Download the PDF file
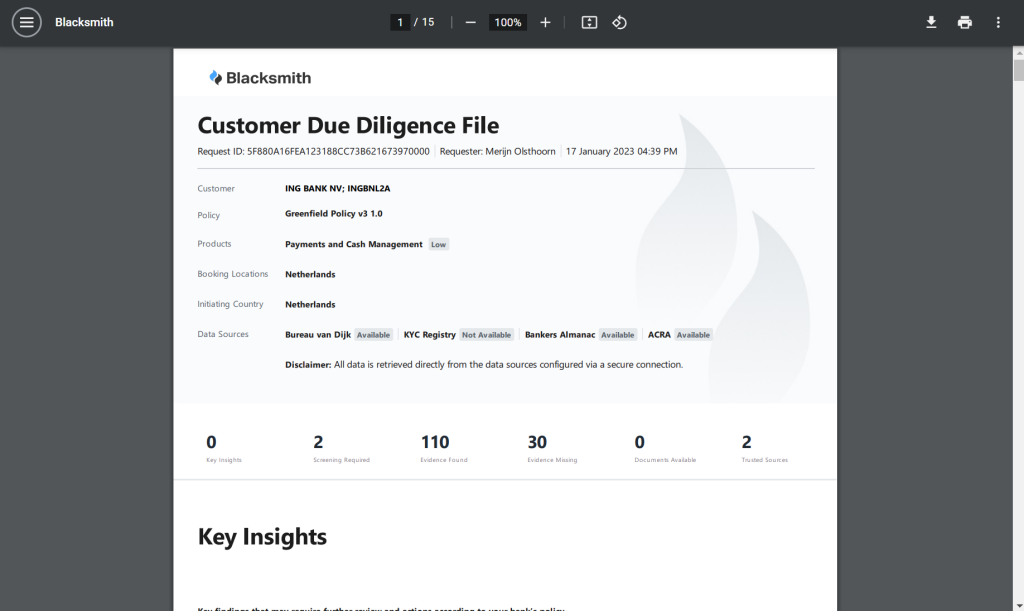Screen dimensions: 1024x611 coord(931,22)
